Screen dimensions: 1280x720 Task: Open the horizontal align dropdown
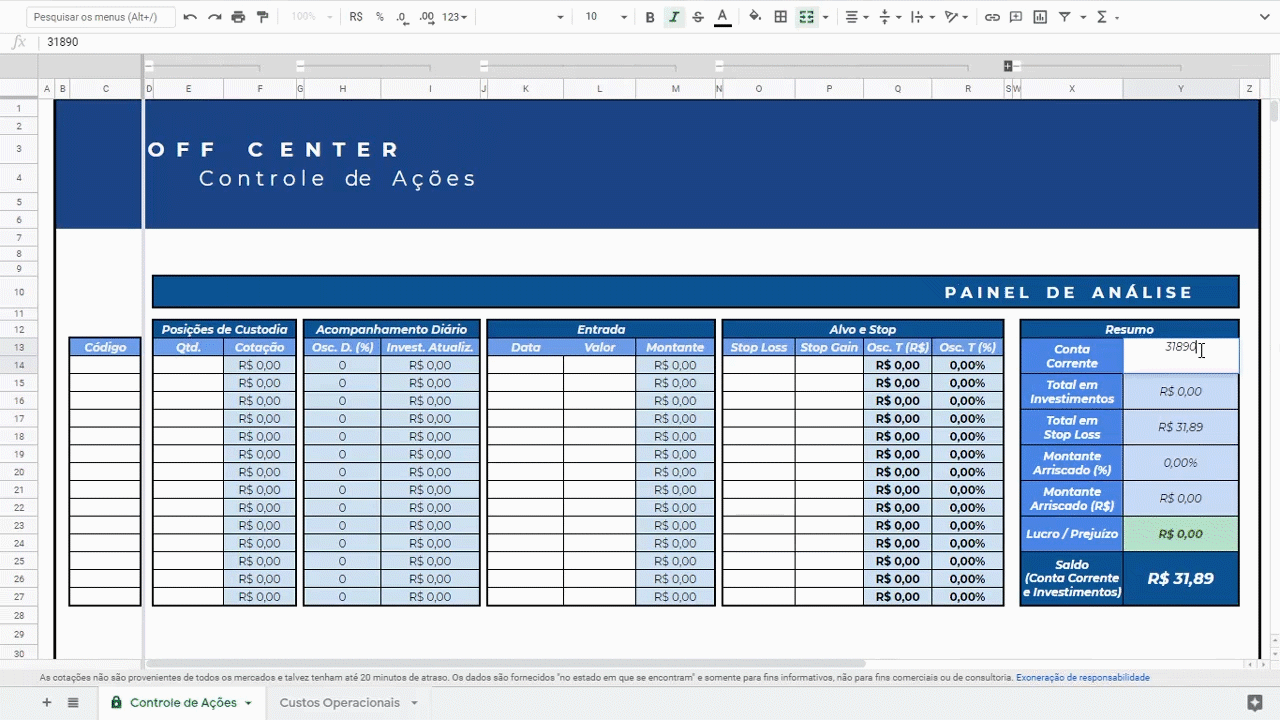[x=856, y=17]
